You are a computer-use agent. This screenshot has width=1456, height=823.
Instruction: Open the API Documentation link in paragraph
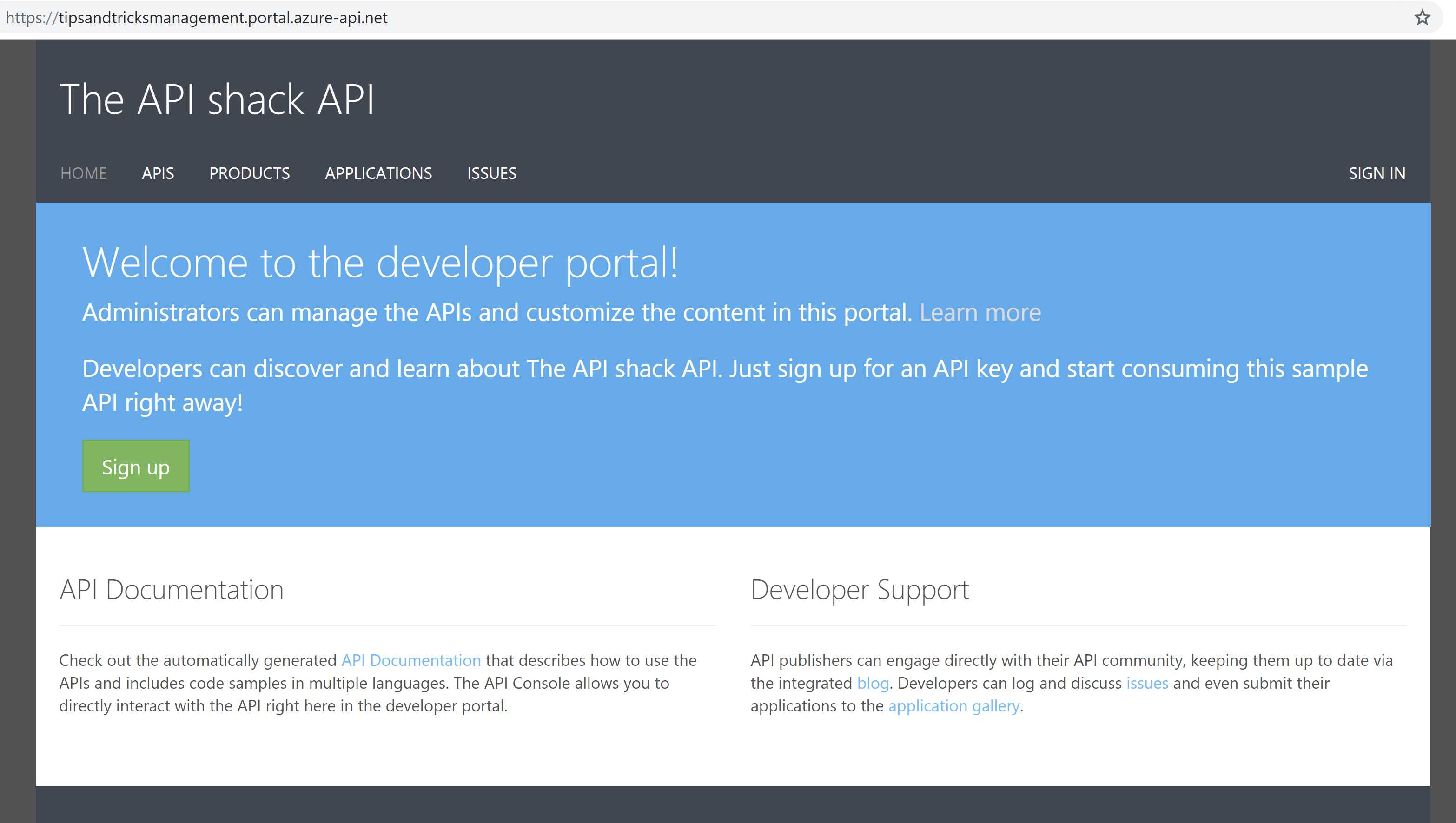[x=411, y=660]
